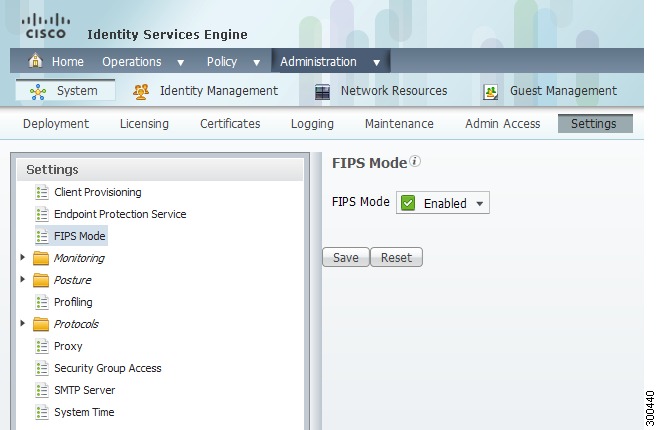Open the Administration menu arrow
657x430 pixels.
pos(377,63)
